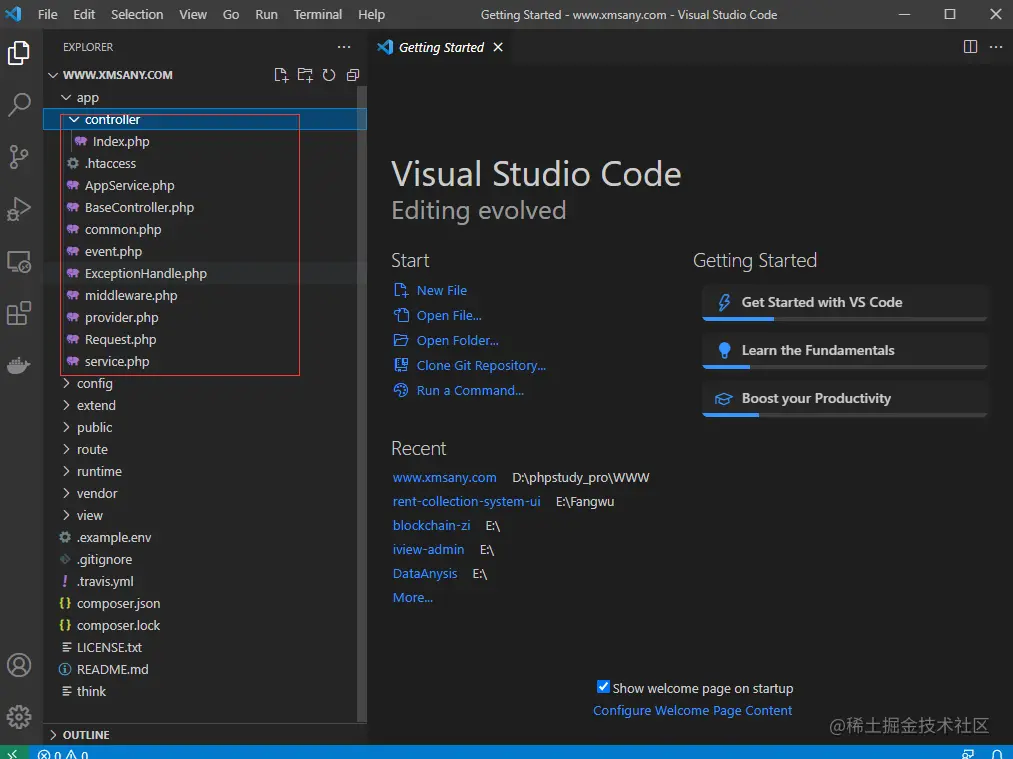Click the Open Folder... link
1013x759 pixels.
tap(457, 340)
